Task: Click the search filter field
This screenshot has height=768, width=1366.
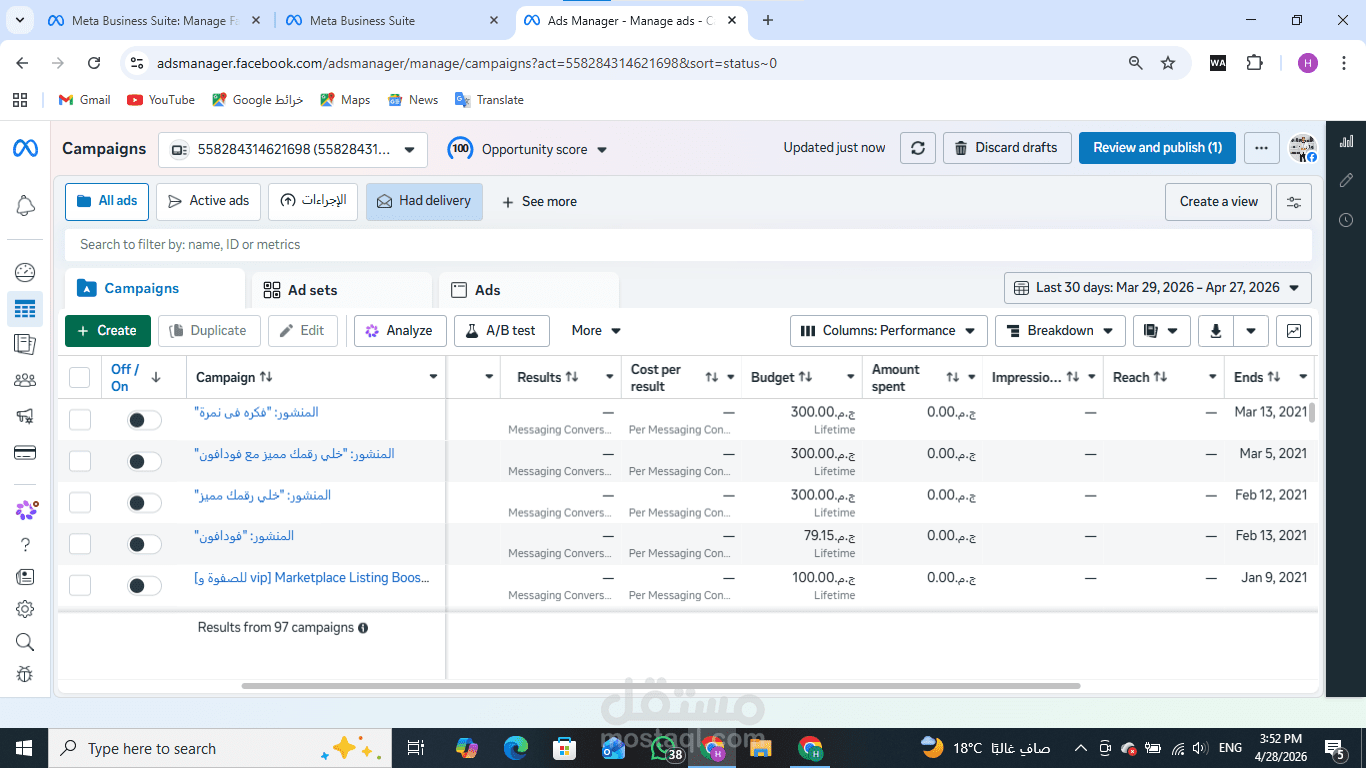Action: pos(688,244)
